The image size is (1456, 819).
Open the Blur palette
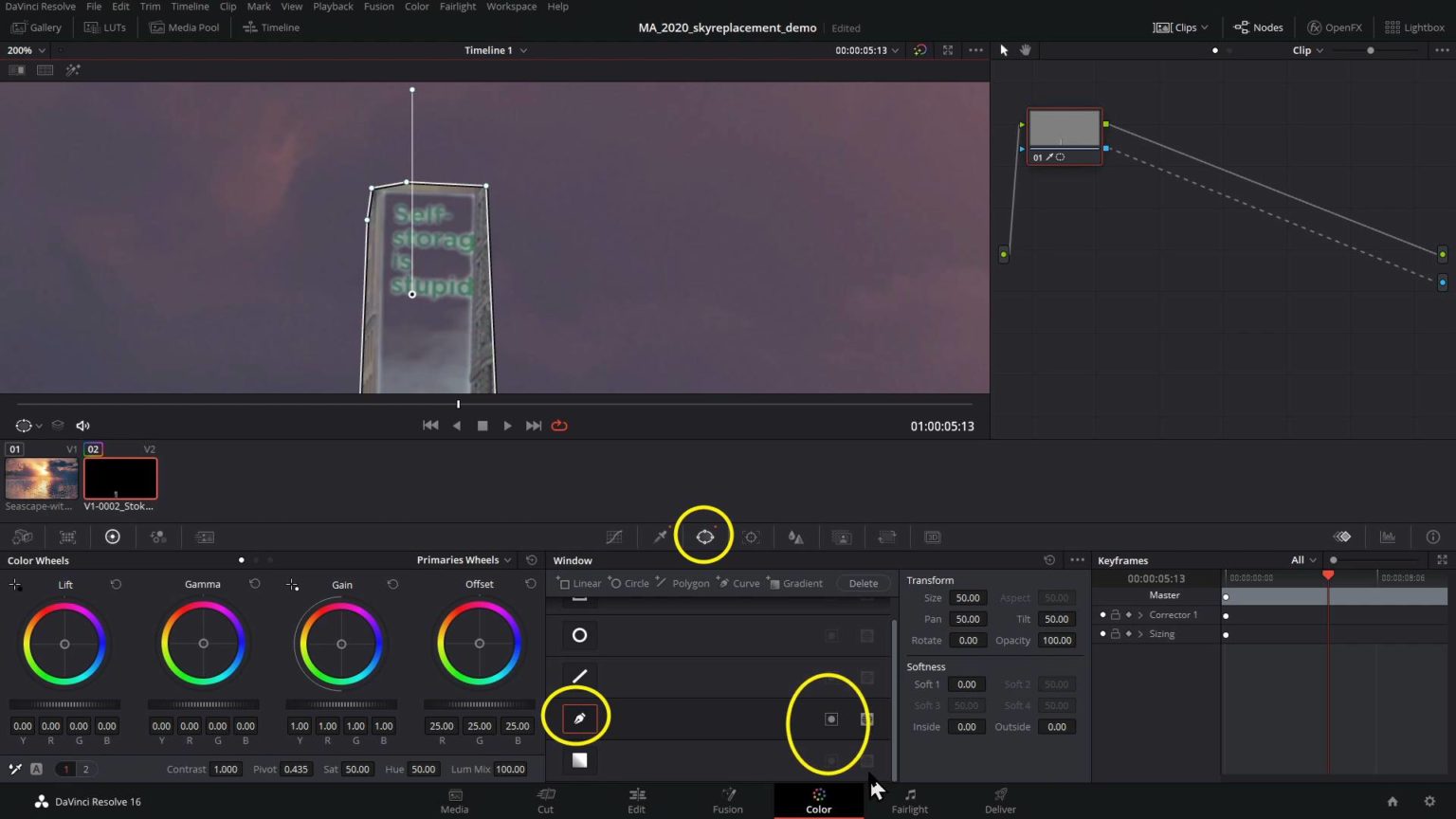tap(795, 537)
